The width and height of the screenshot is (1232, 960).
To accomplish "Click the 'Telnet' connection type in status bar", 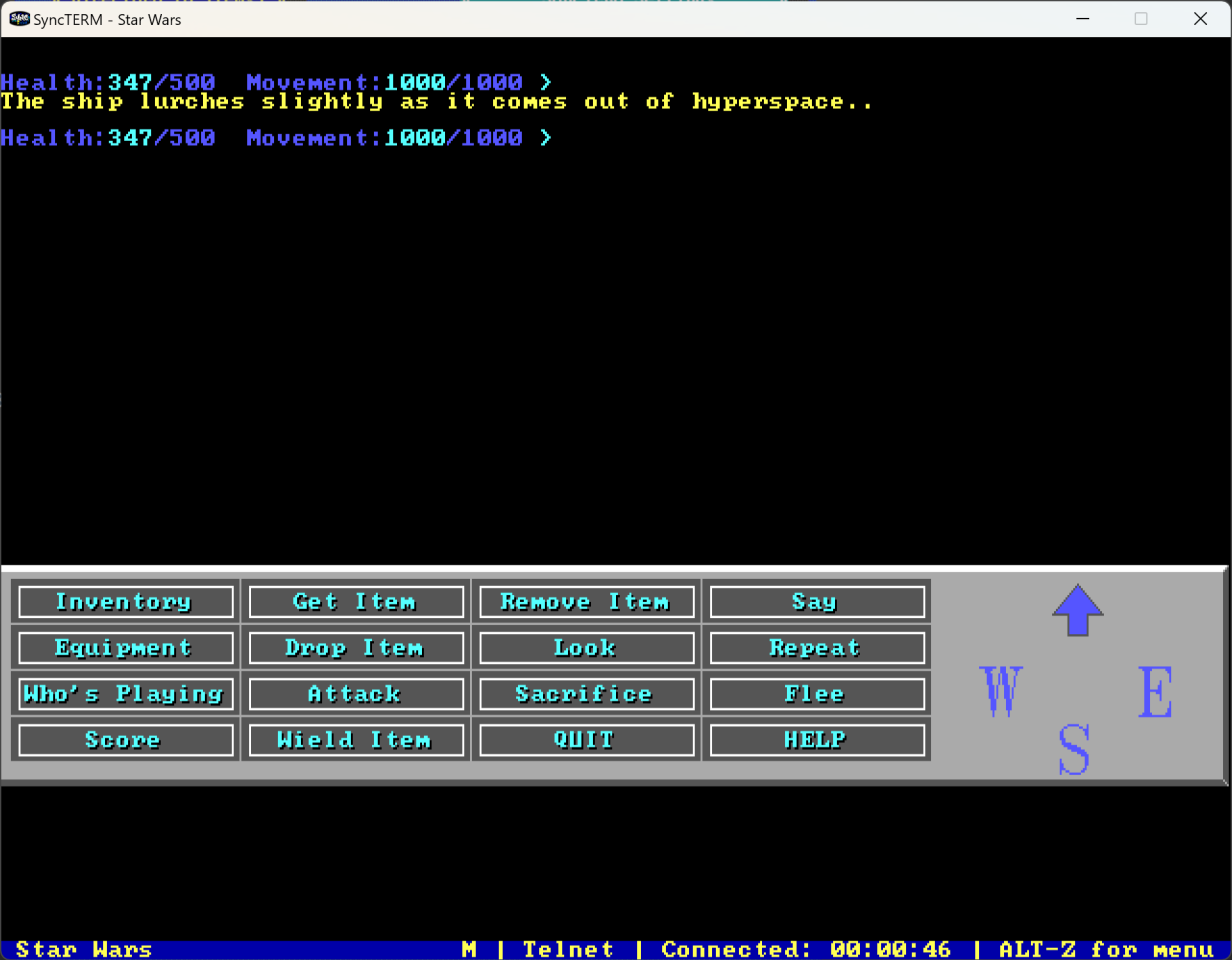I will pos(568,949).
